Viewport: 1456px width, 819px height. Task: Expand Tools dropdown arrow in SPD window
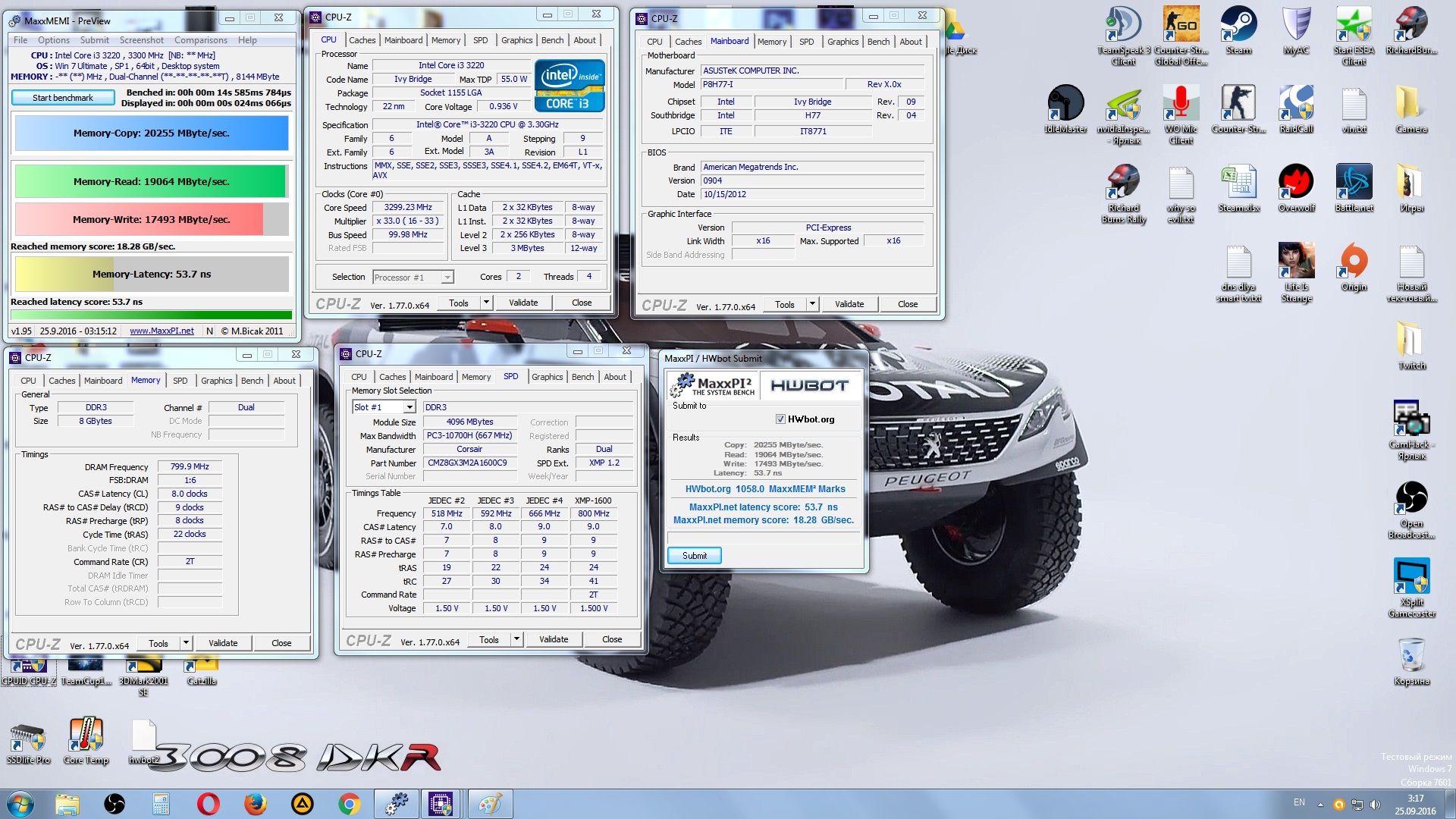[516, 640]
